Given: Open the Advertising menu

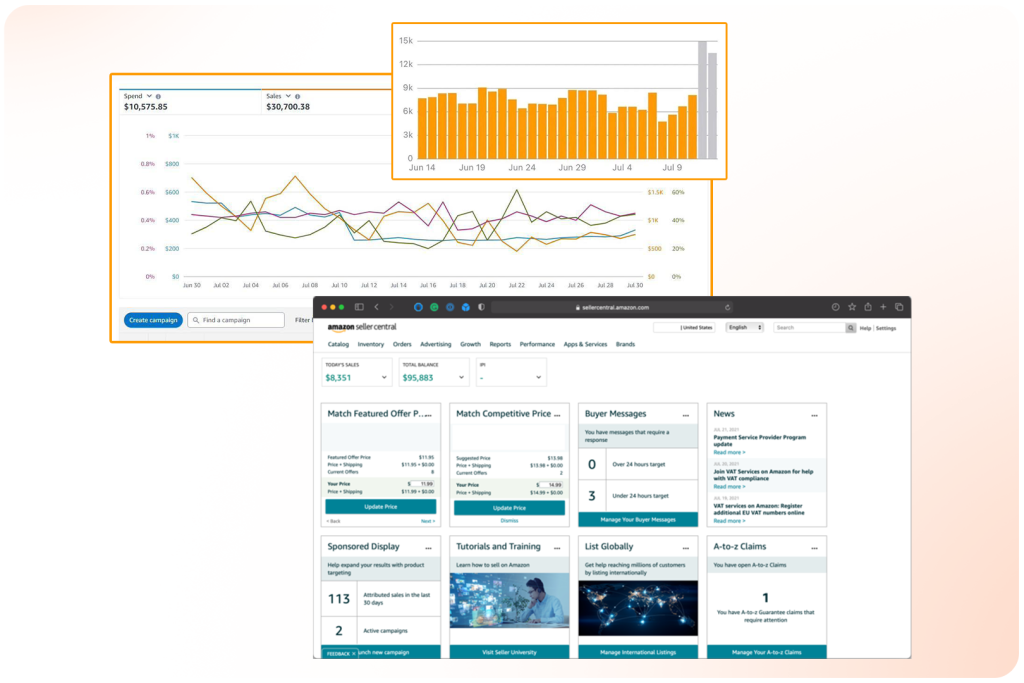Looking at the screenshot, I should tap(435, 344).
